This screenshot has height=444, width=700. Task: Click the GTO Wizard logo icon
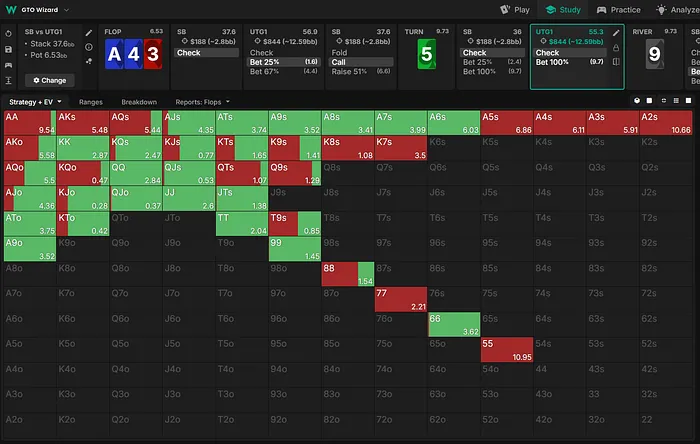point(11,9)
